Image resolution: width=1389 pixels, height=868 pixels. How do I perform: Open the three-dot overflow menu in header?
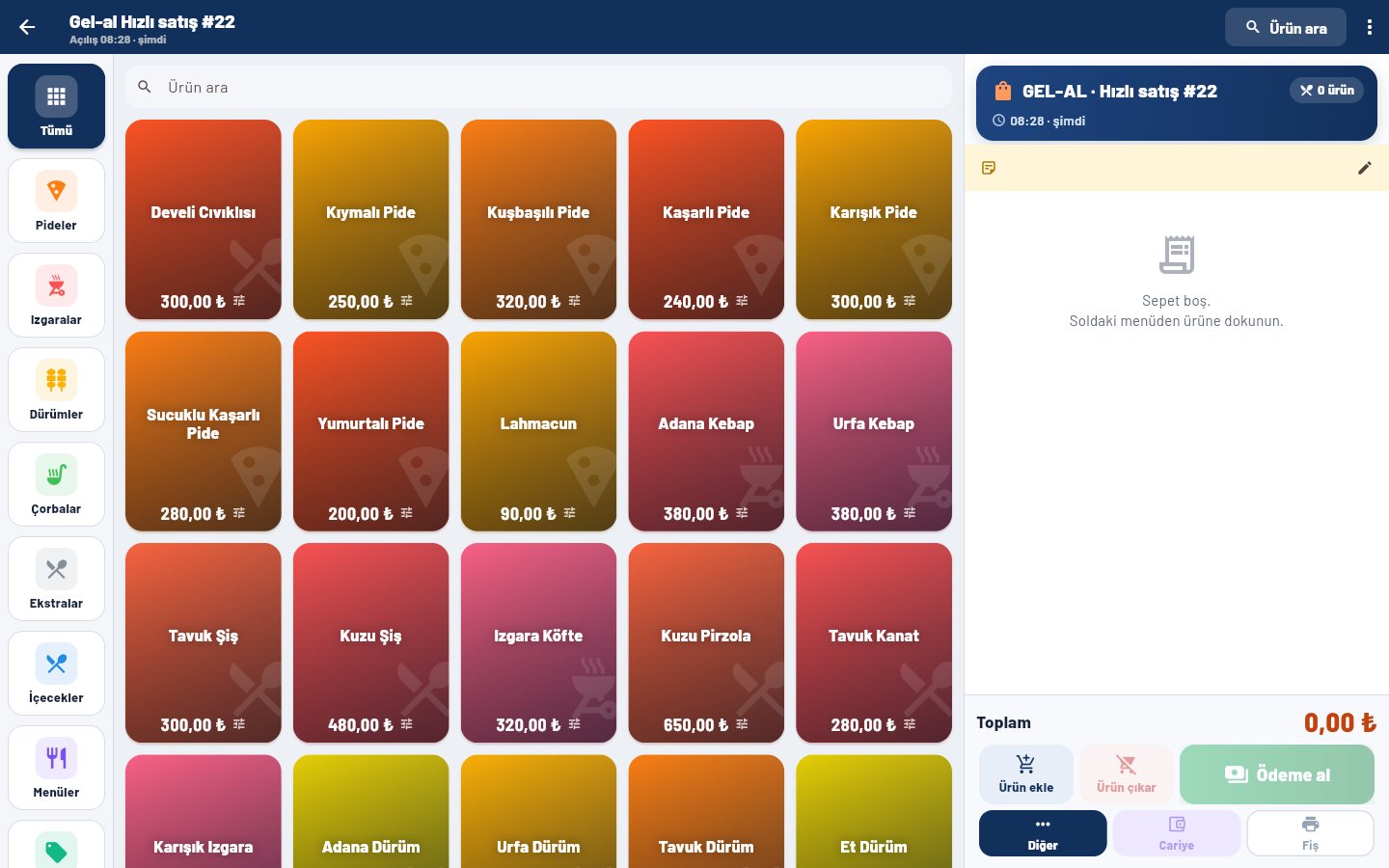tap(1369, 27)
